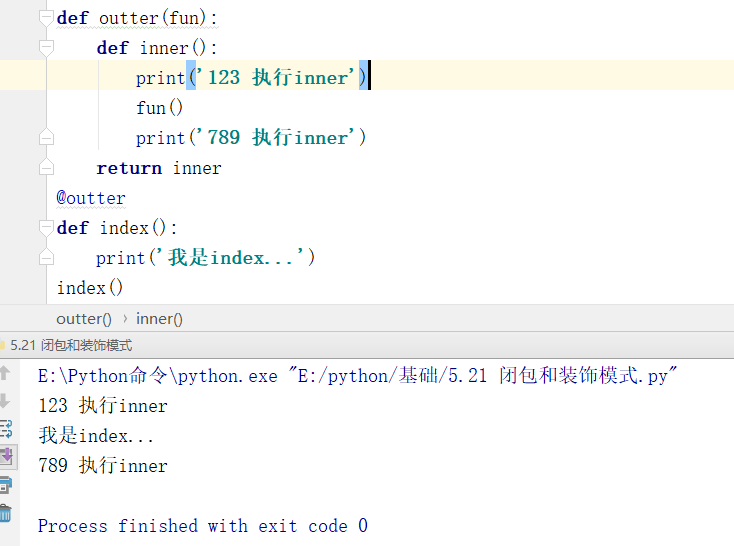Click the up stack trace arrow icon
The image size is (734, 546).
point(5,373)
